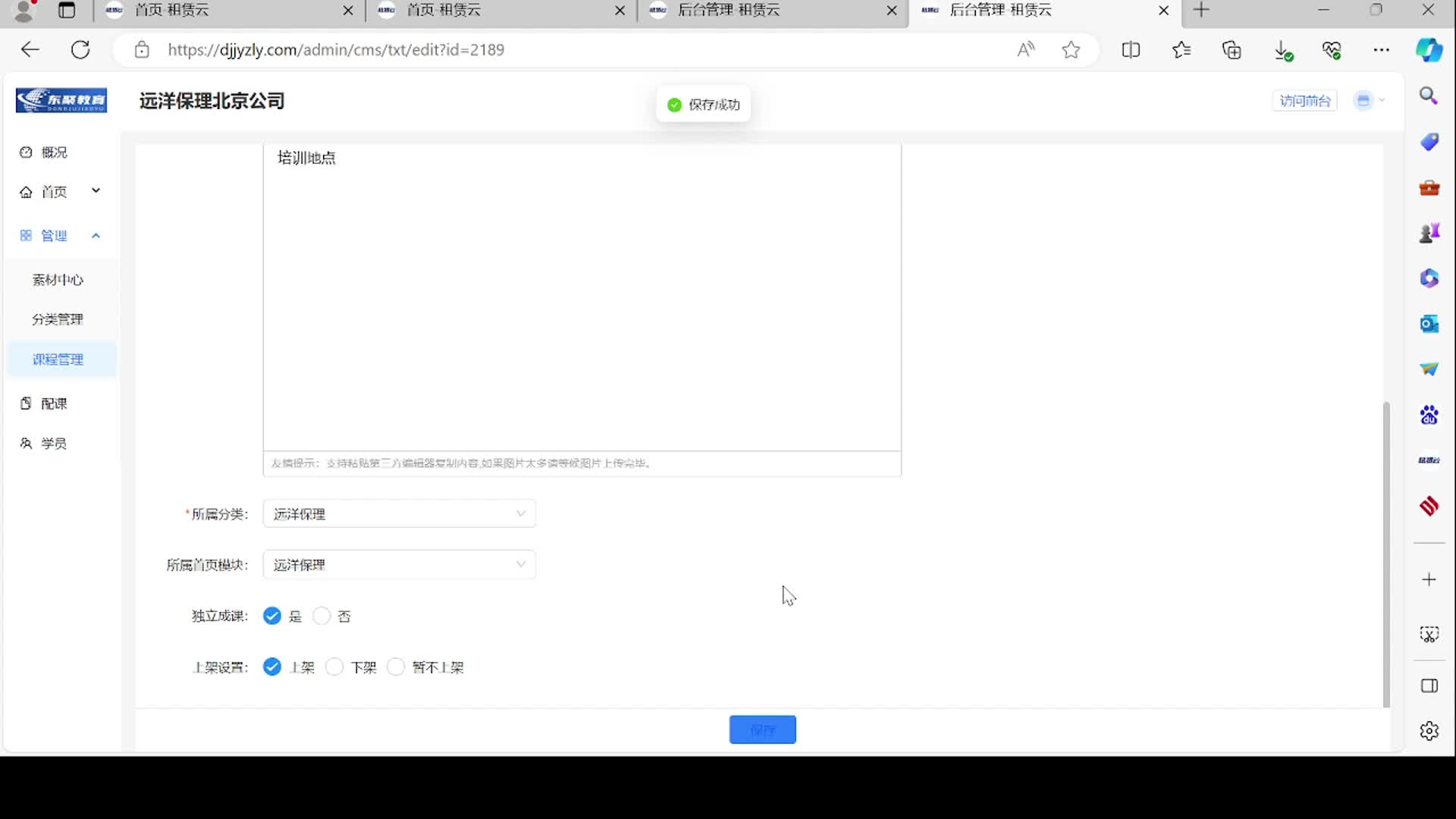Select 否 for 独立成课
The image size is (1456, 819).
(322, 616)
